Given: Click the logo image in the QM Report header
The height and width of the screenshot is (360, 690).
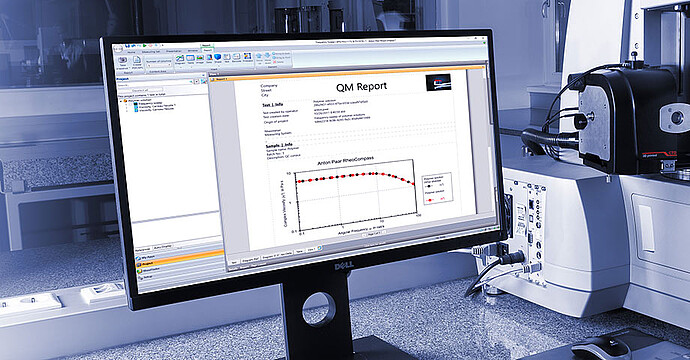Looking at the screenshot, I should [x=438, y=82].
